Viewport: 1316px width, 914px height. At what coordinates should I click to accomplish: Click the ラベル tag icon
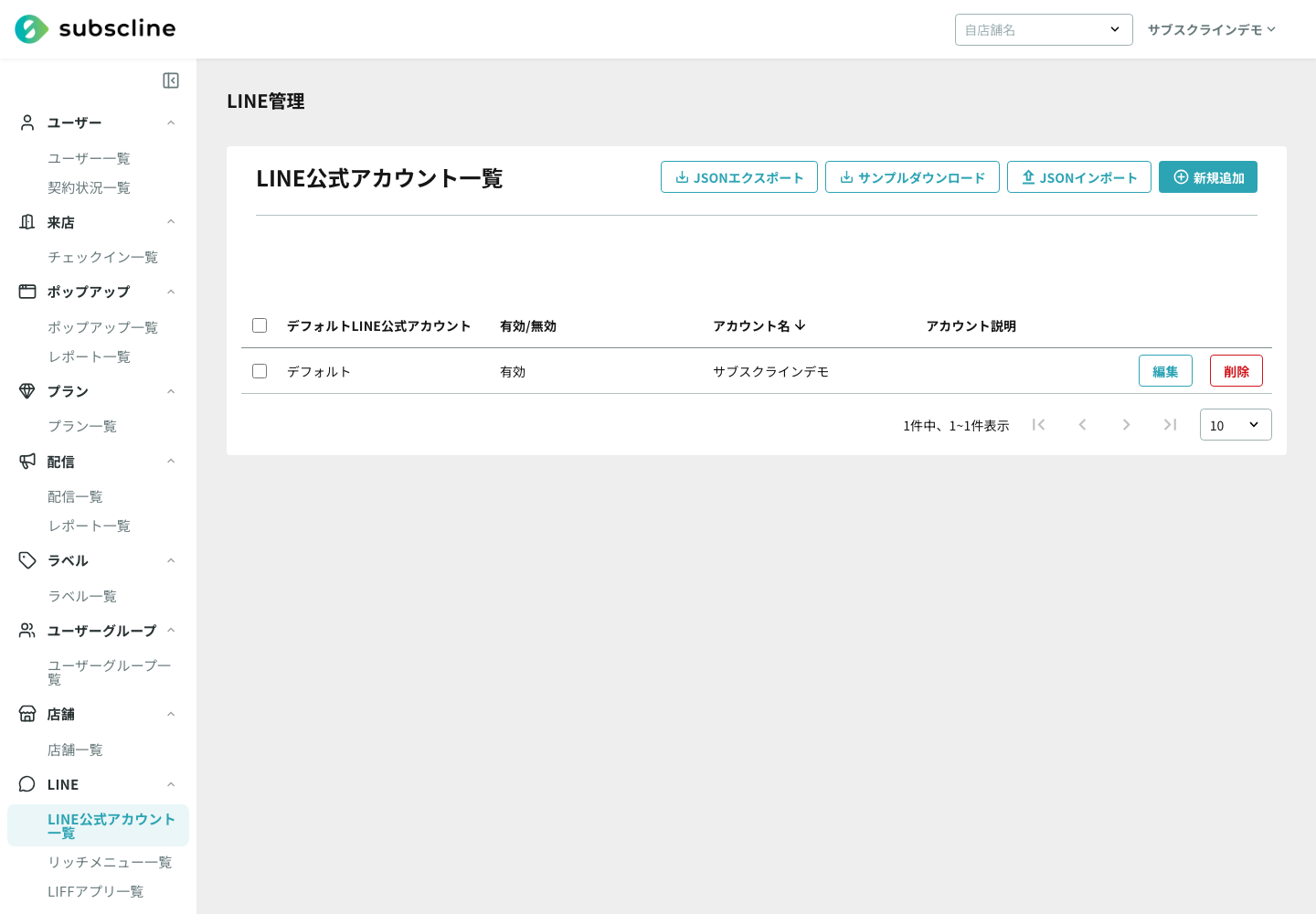pyautogui.click(x=27, y=560)
